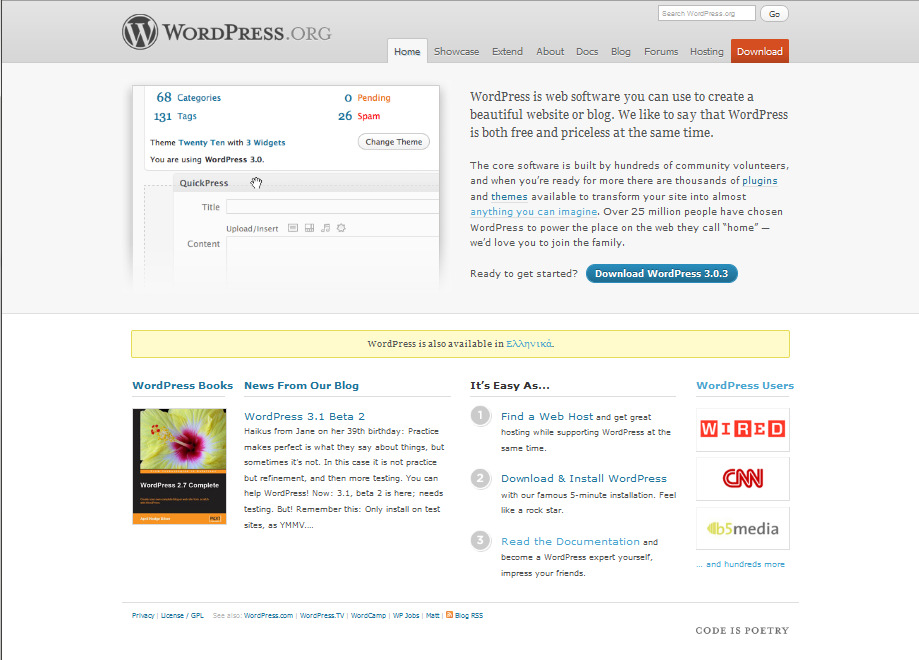The height and width of the screenshot is (660, 919).
Task: Click the and hundreds more link
Action: click(x=740, y=564)
